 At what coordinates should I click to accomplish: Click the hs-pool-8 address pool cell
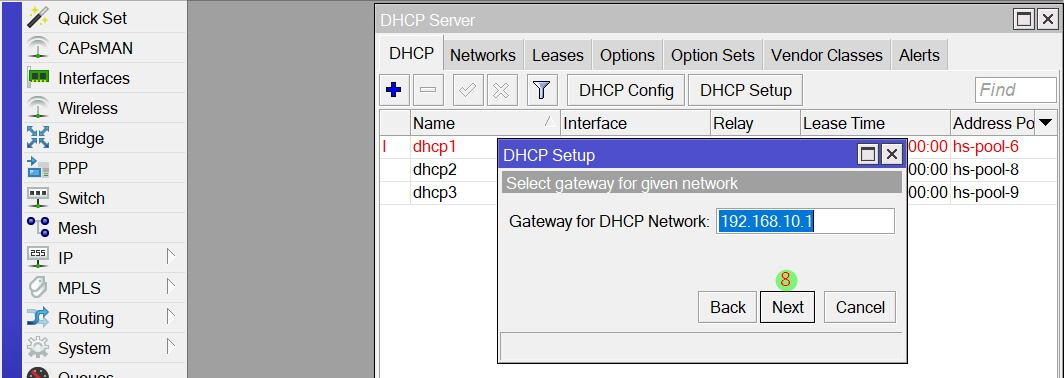coord(985,169)
